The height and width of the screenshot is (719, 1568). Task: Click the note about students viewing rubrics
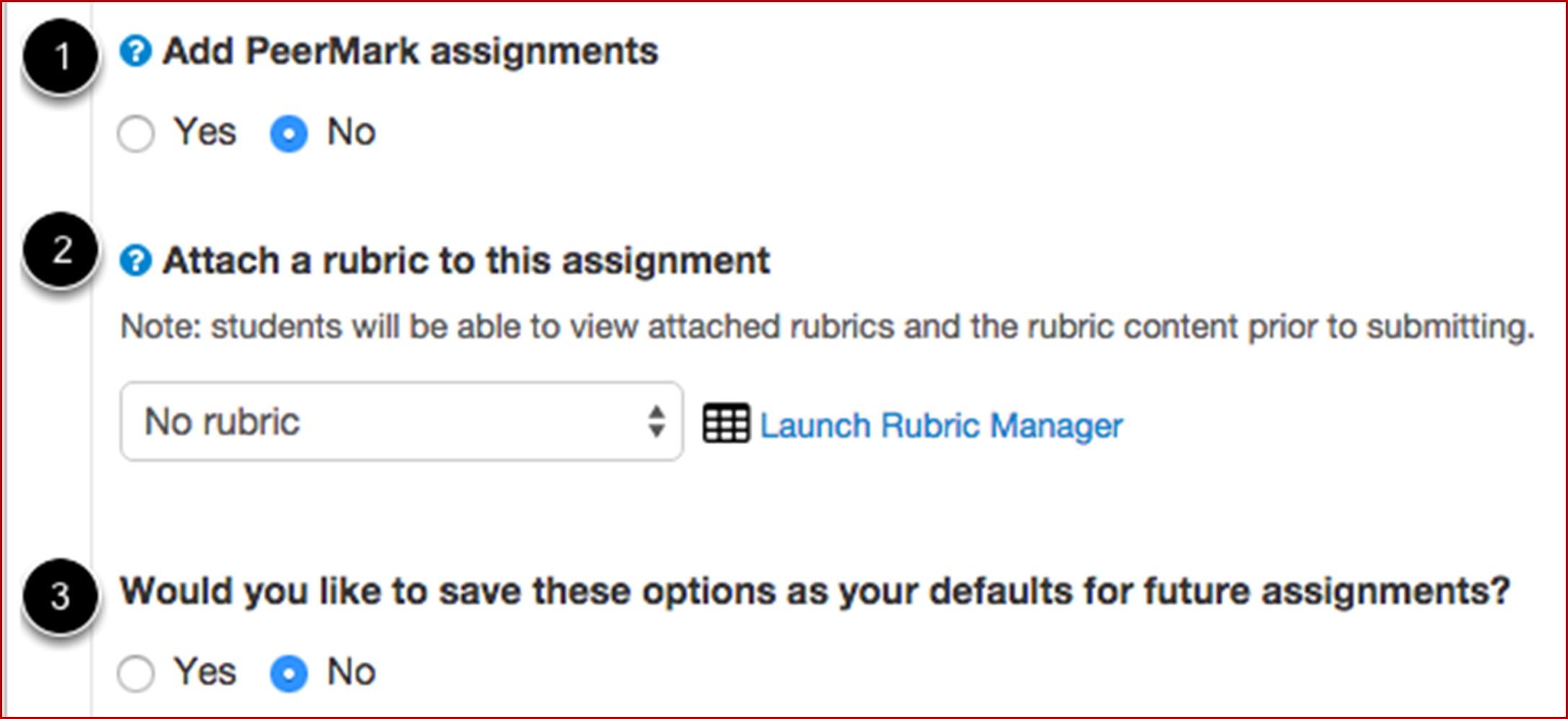pos(827,327)
